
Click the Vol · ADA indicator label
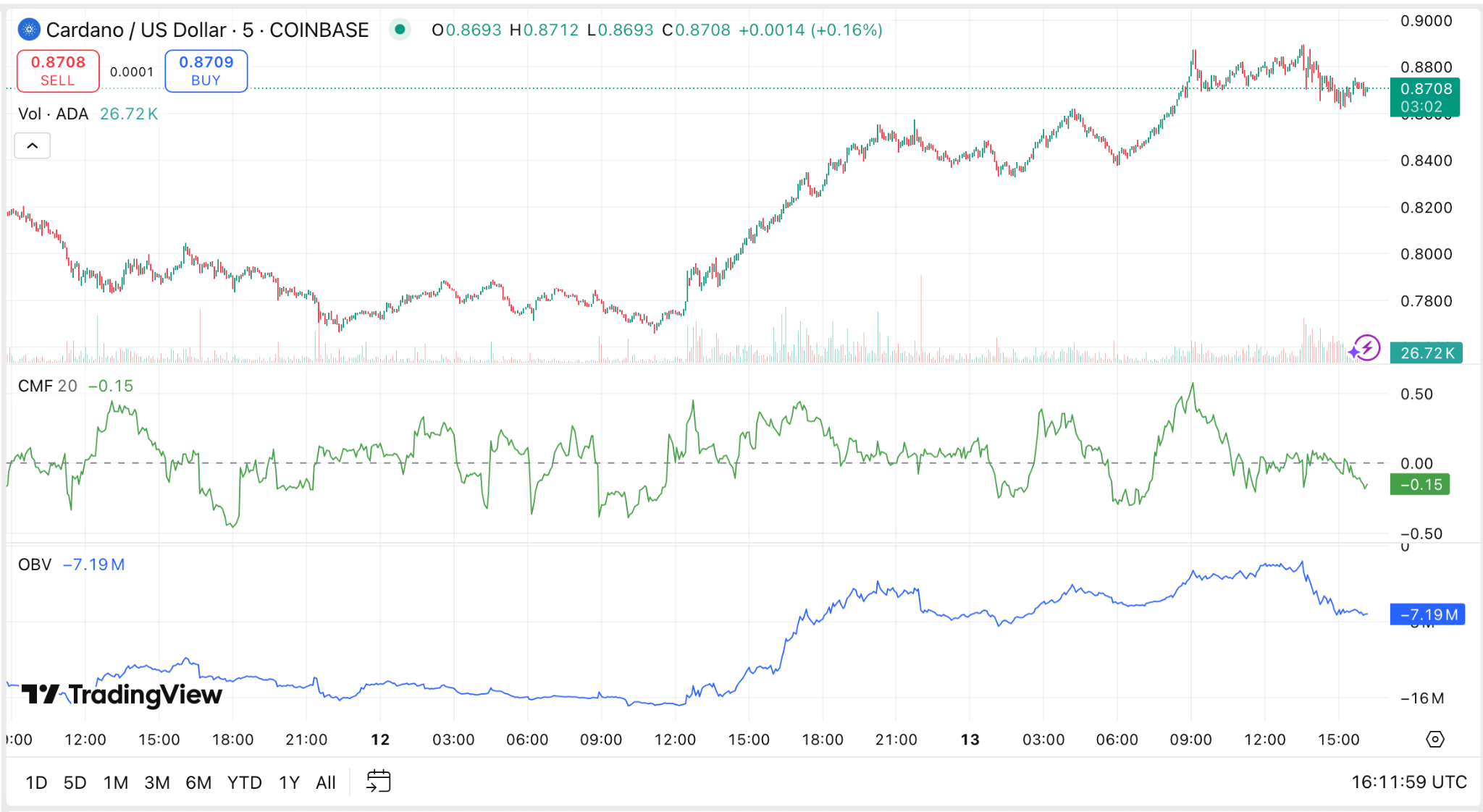53,114
